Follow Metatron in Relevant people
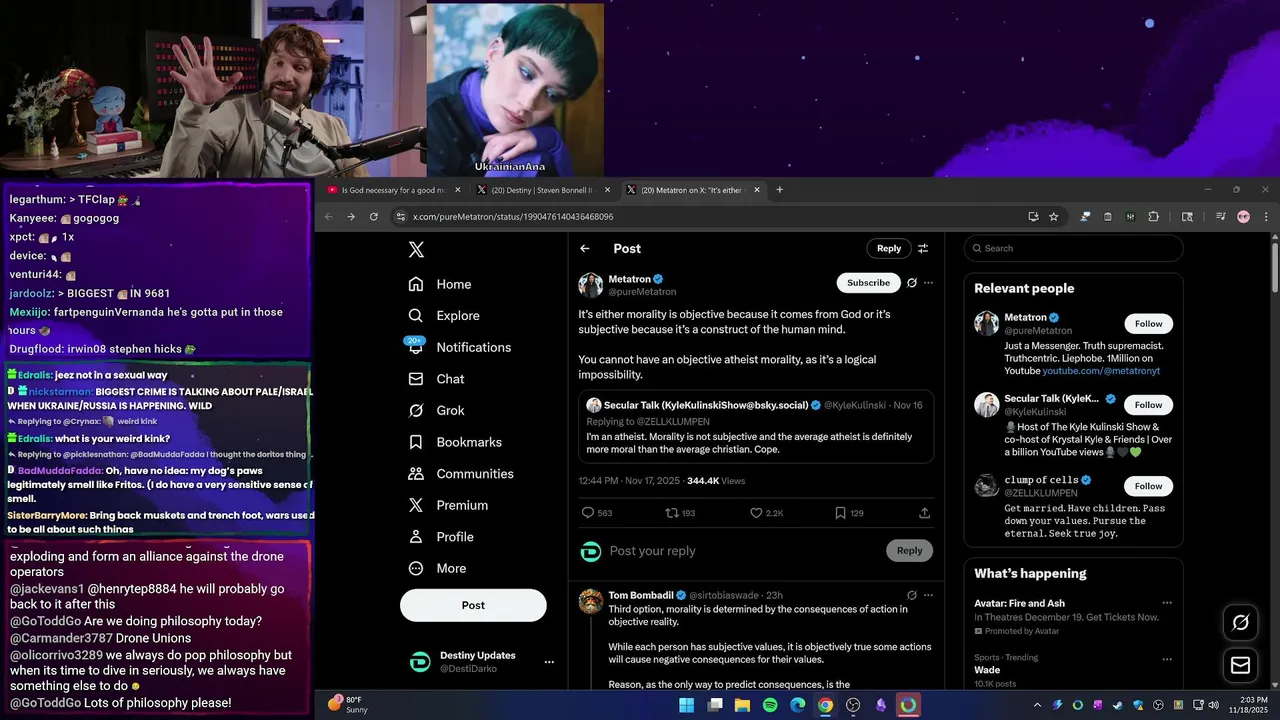Viewport: 1280px width, 720px height. point(1148,324)
